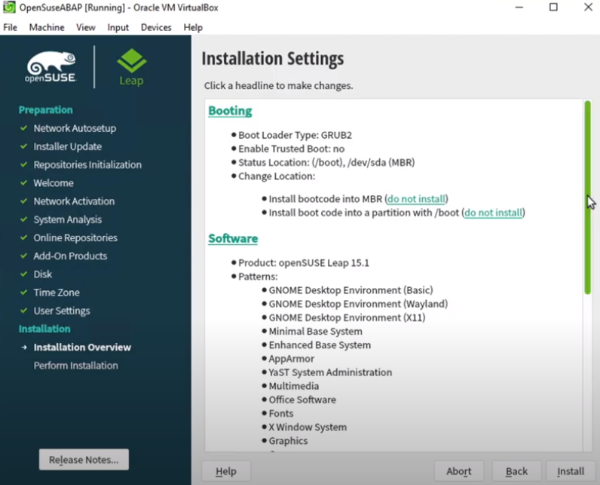600x485 pixels.
Task: Click checkmark next to Network Autosetup
Action: [x=24, y=128]
